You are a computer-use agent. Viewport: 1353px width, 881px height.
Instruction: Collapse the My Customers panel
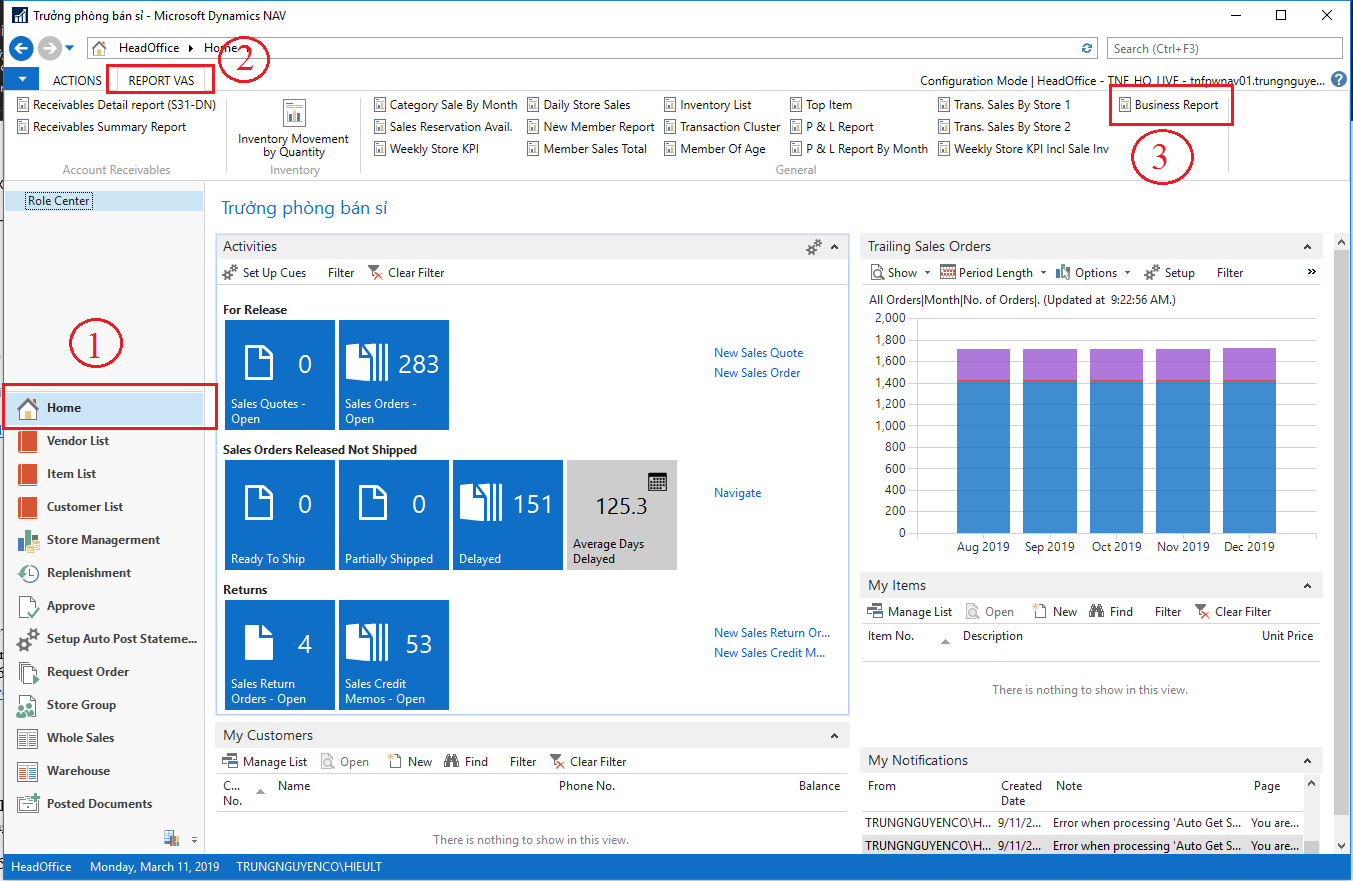834,736
